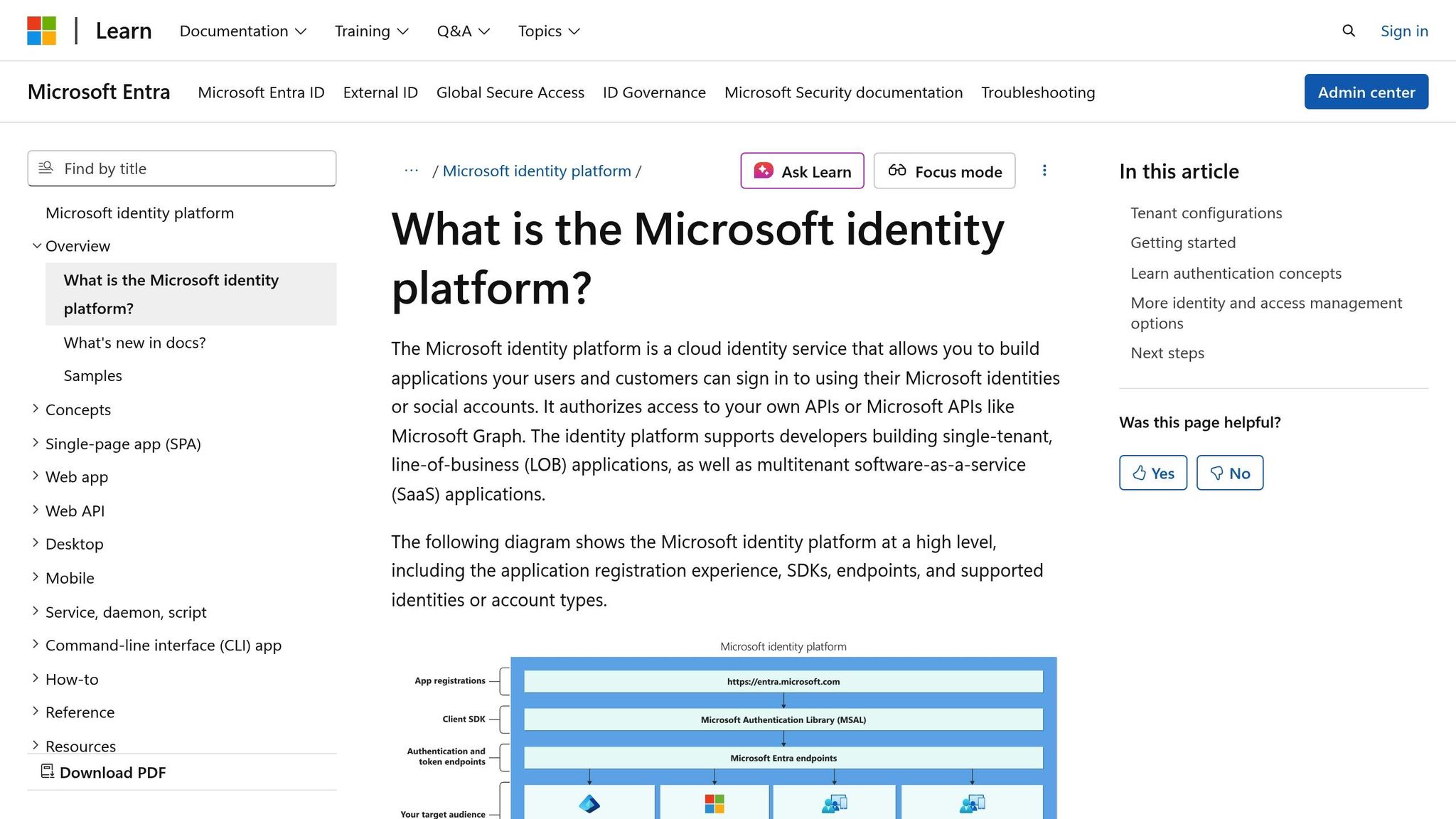The height and width of the screenshot is (819, 1456).
Task: Open the Documentation dropdown
Action: [x=242, y=31]
